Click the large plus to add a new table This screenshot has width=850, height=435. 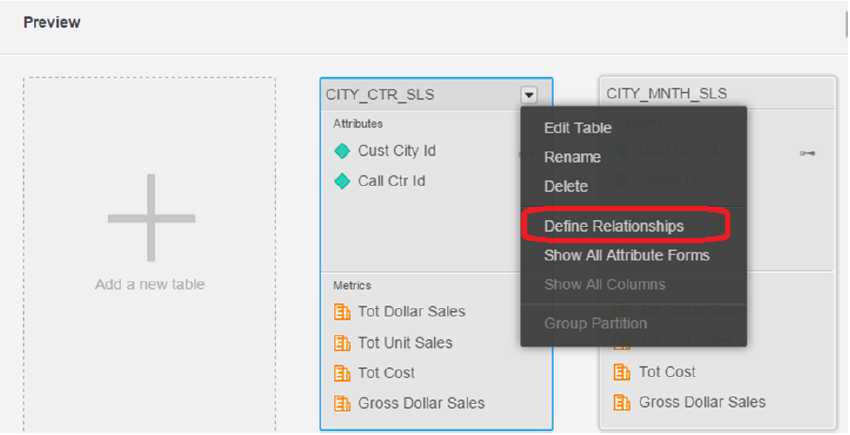[151, 218]
